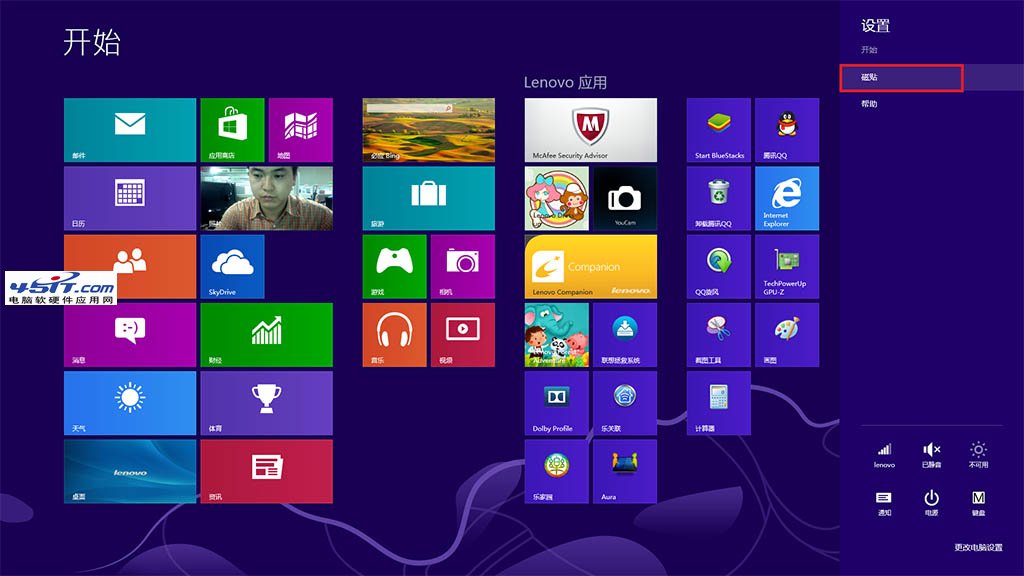Viewport: 1024px width, 576px height.
Task: Open the Calculator (计算器) tile
Action: click(x=719, y=402)
